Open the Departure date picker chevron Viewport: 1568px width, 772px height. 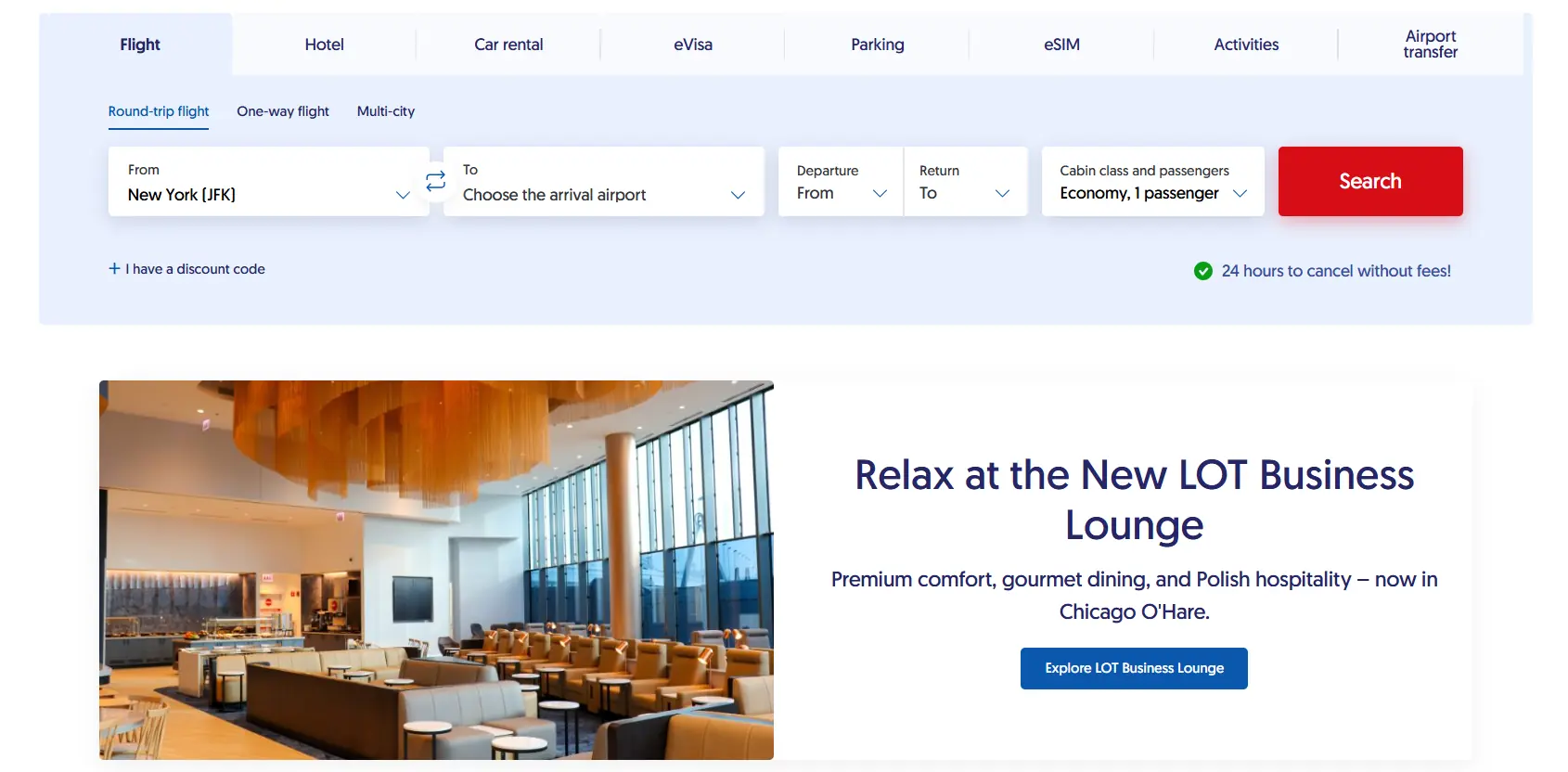click(x=880, y=193)
